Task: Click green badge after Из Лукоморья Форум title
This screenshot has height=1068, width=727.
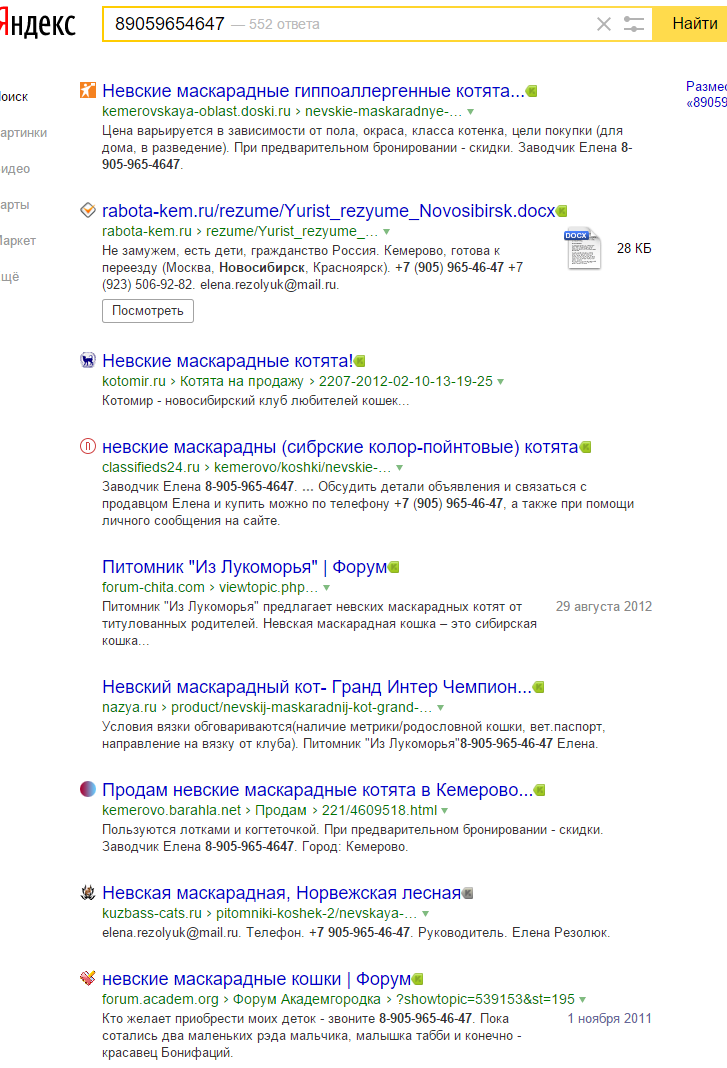Action: tap(394, 567)
